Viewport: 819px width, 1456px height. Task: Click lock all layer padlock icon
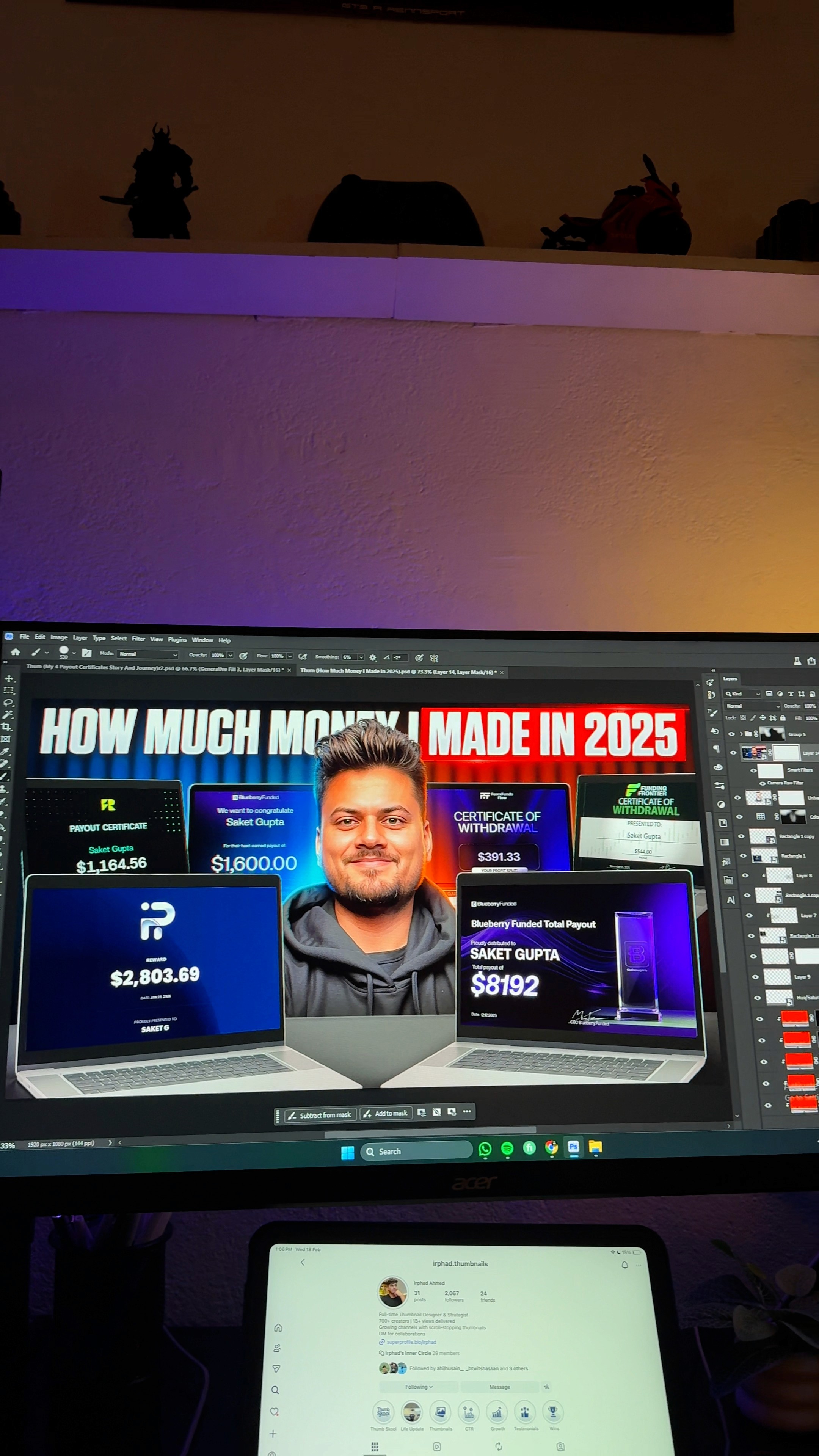pos(783,718)
